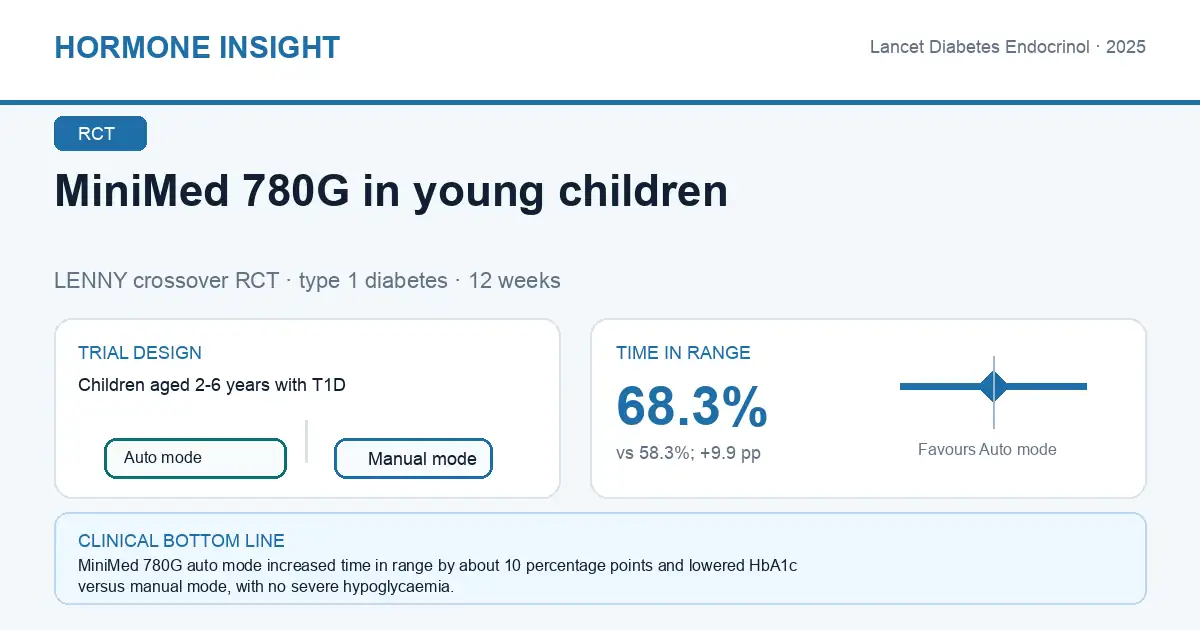Click the Favours Auto mode label
The image size is (1200, 630).
pyautogui.click(x=987, y=450)
